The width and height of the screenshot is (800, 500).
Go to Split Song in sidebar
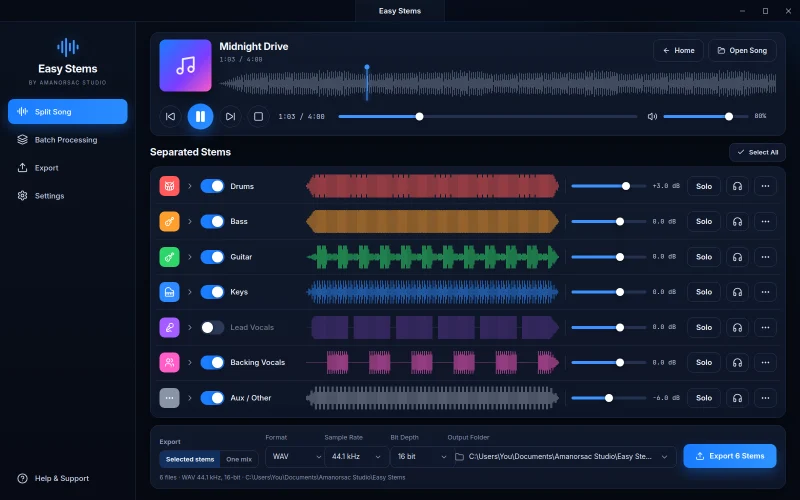point(68,112)
